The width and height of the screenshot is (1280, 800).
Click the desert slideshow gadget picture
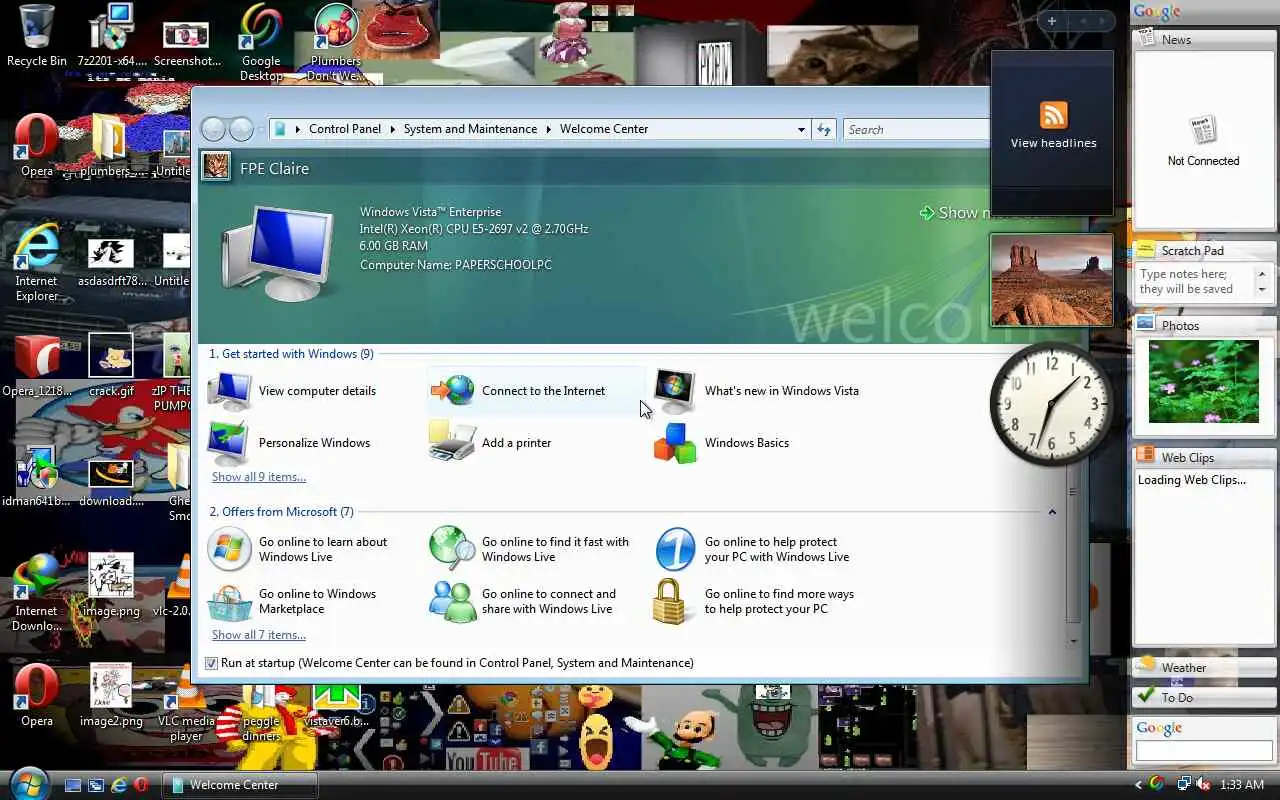coord(1051,280)
